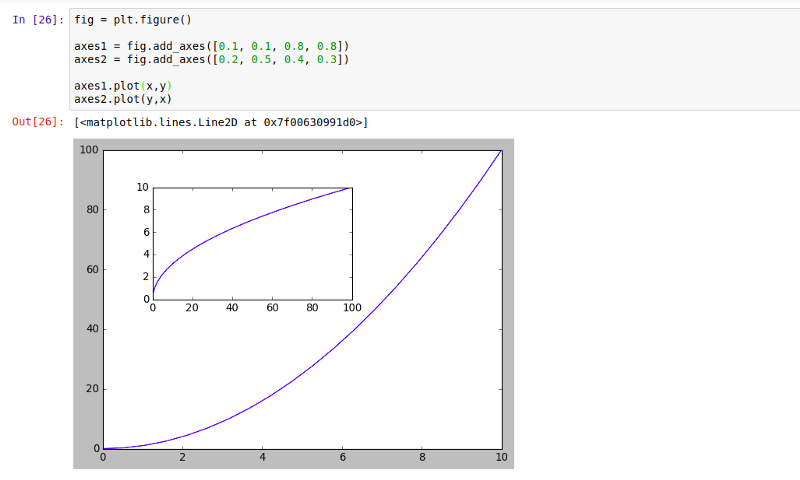Click the 'axes2.plot(y,x)' code line
The width and height of the screenshot is (800, 480).
(x=123, y=99)
